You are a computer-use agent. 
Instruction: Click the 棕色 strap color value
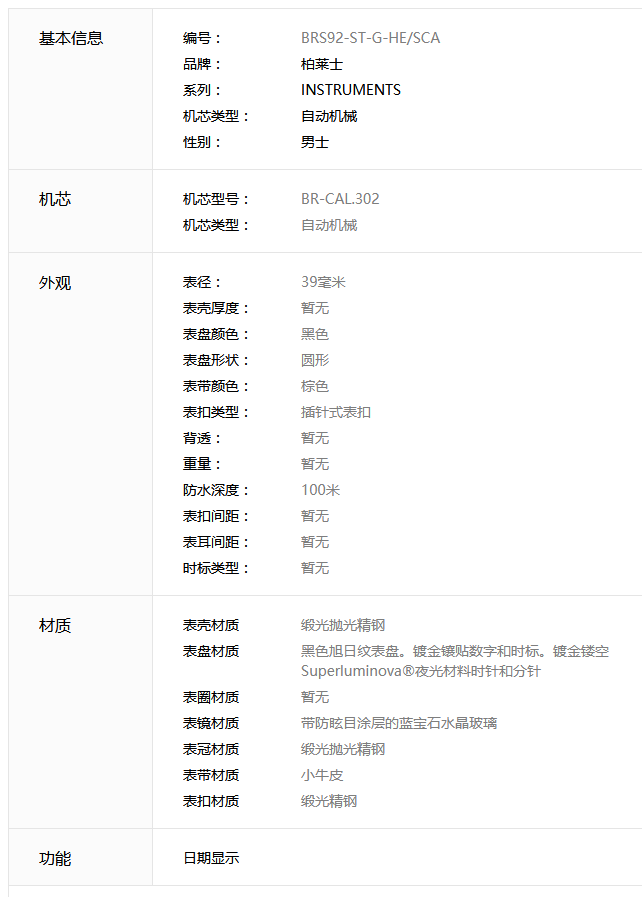coord(315,386)
